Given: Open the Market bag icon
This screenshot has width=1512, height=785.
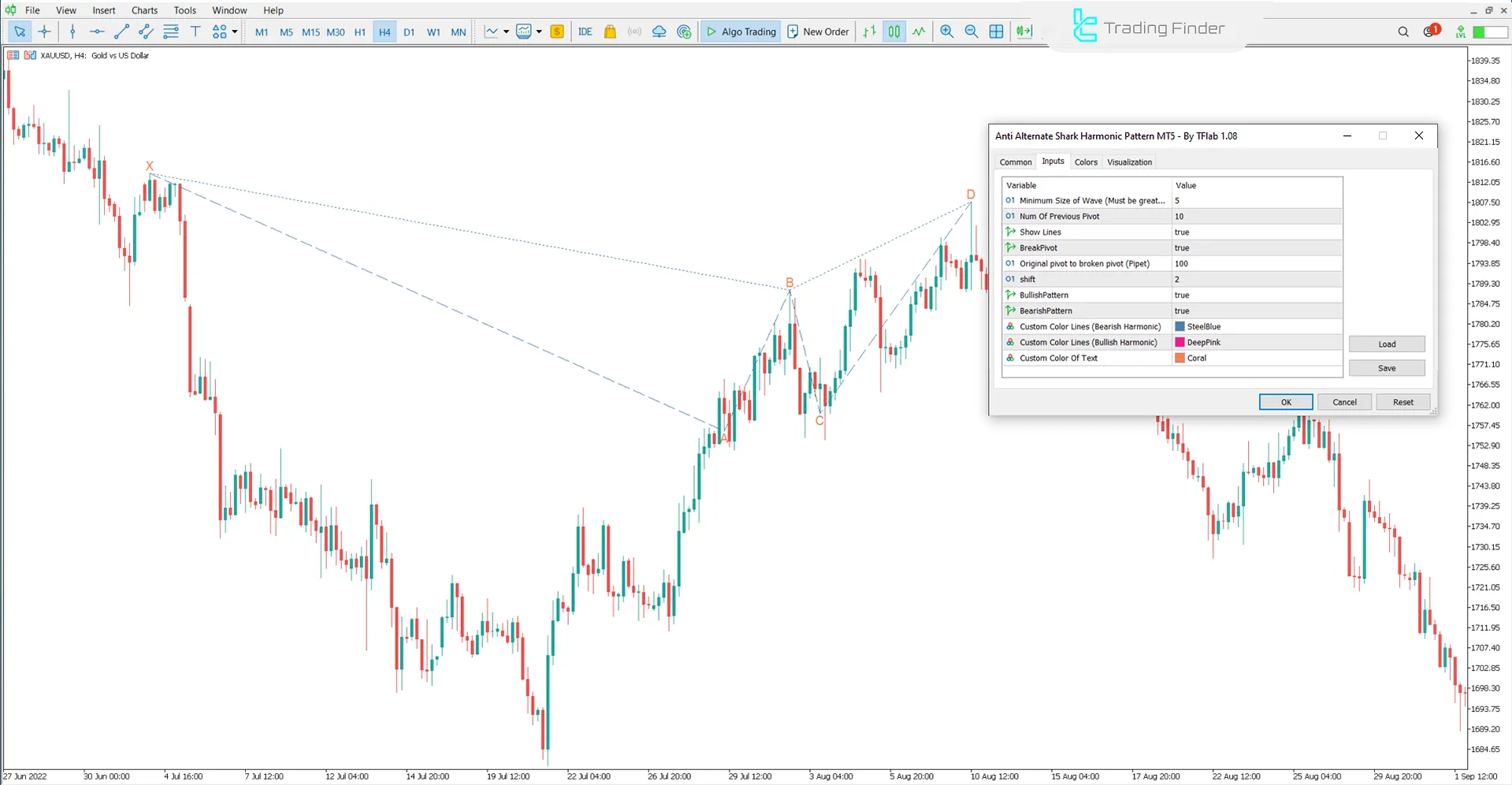Looking at the screenshot, I should [610, 32].
